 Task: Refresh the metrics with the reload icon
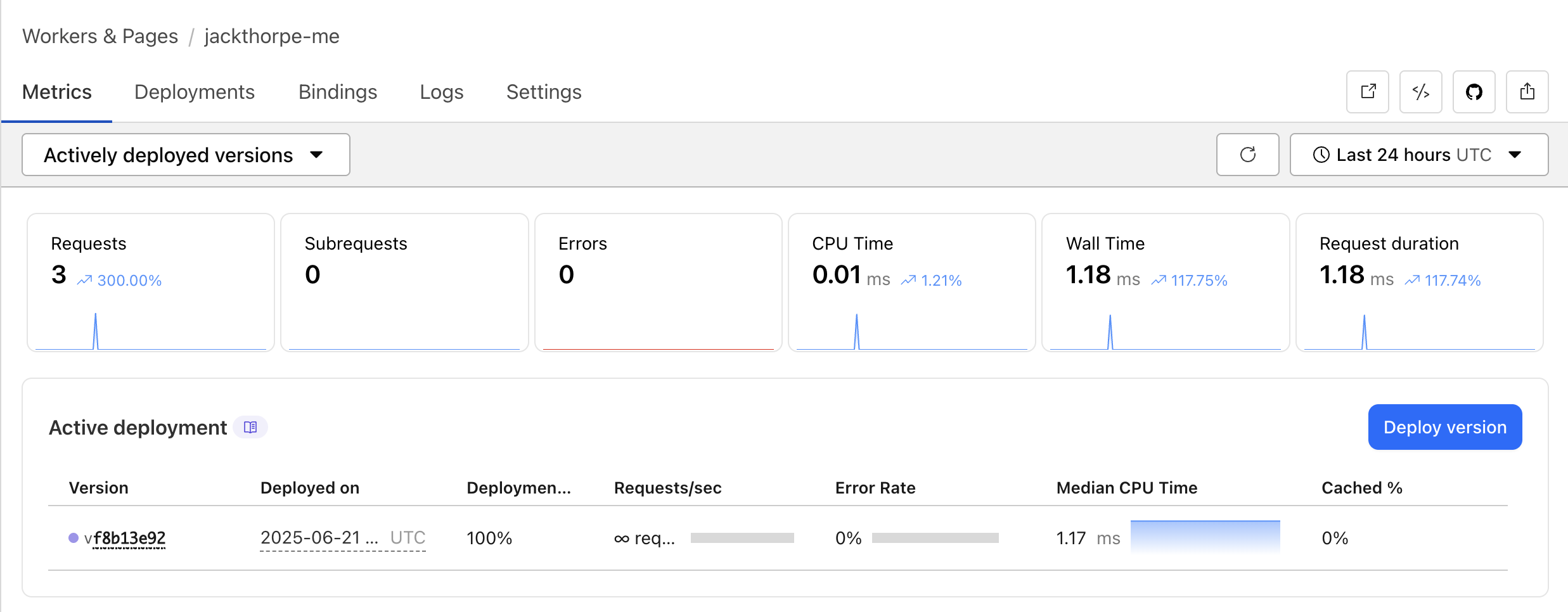click(x=1247, y=155)
